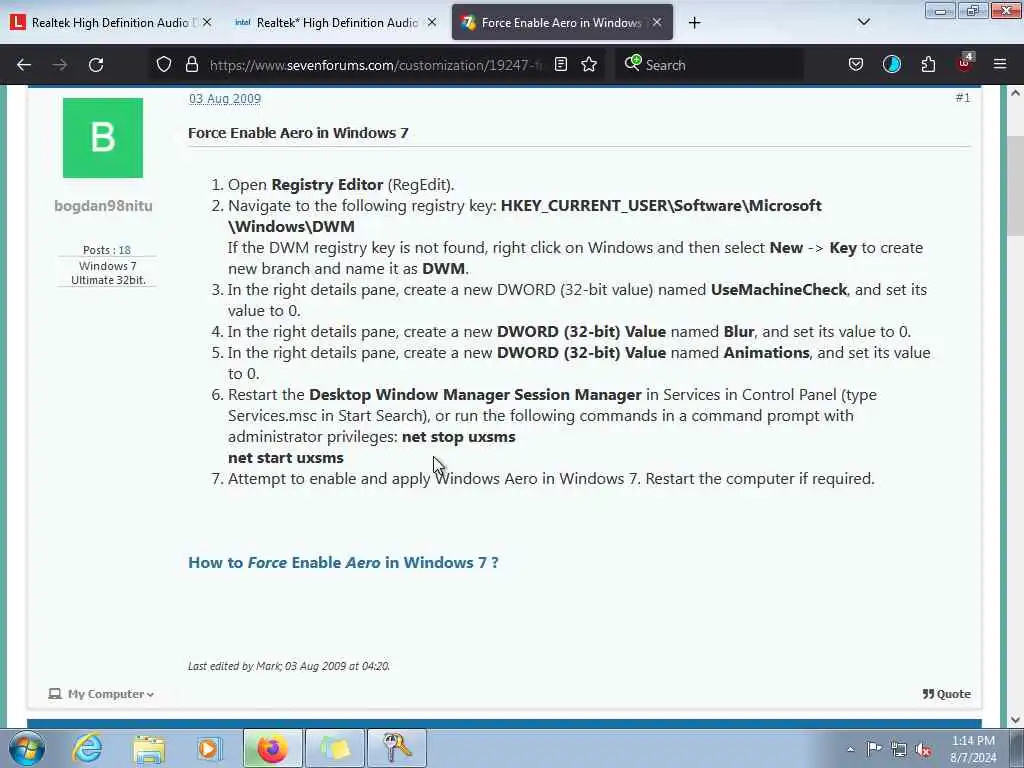Bookmark this page with star icon
The image size is (1024, 768).
589,64
